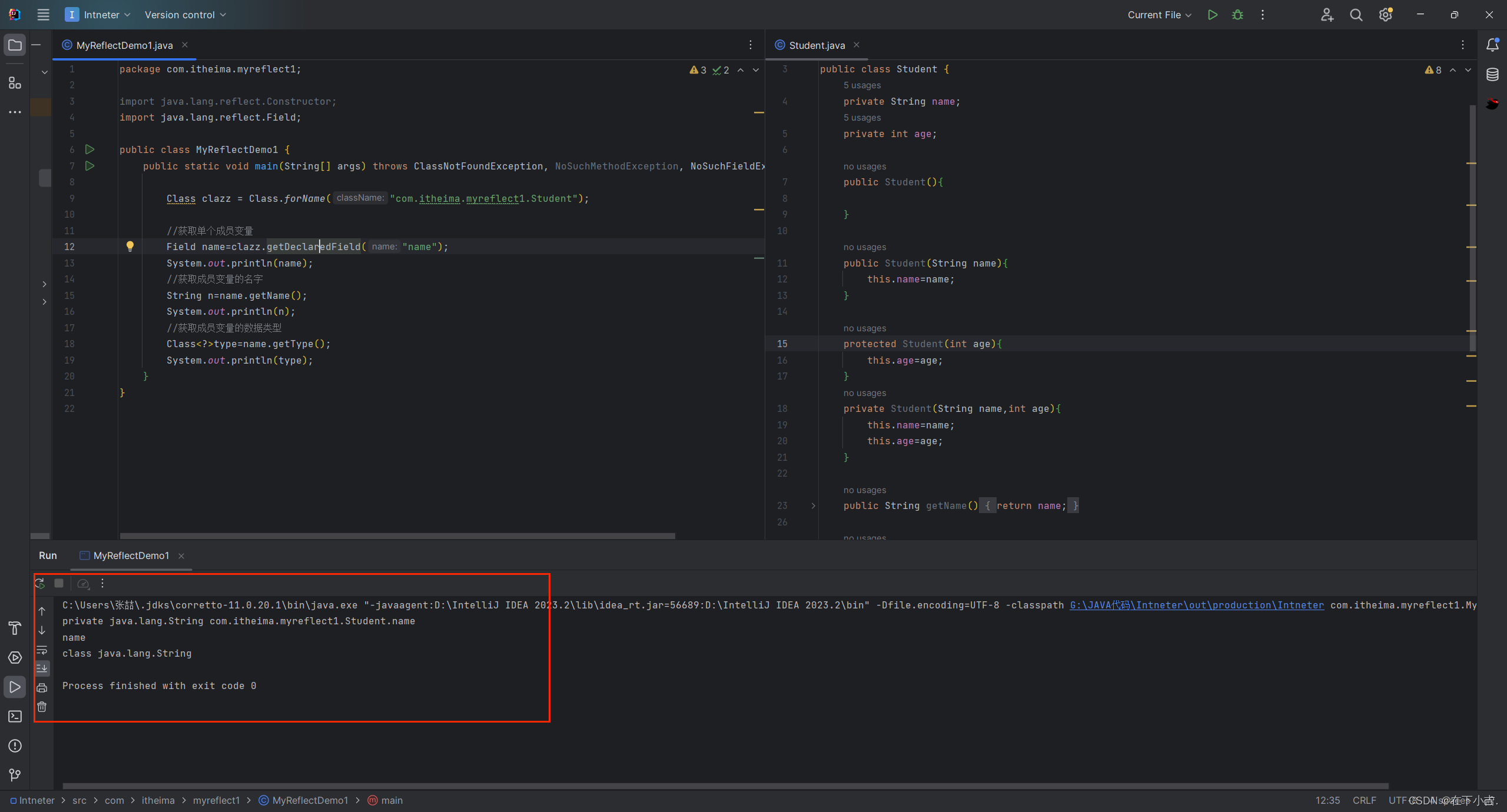Screen dimensions: 1507x812
Task: Open Code With Me user icon
Action: 1327,15
